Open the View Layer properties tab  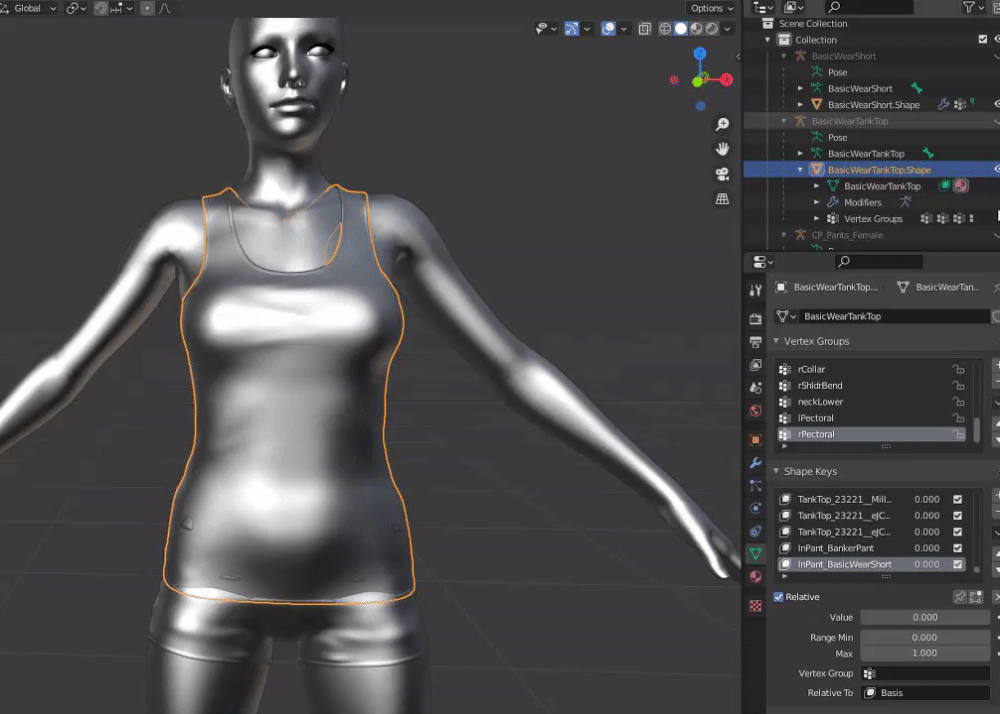point(756,365)
